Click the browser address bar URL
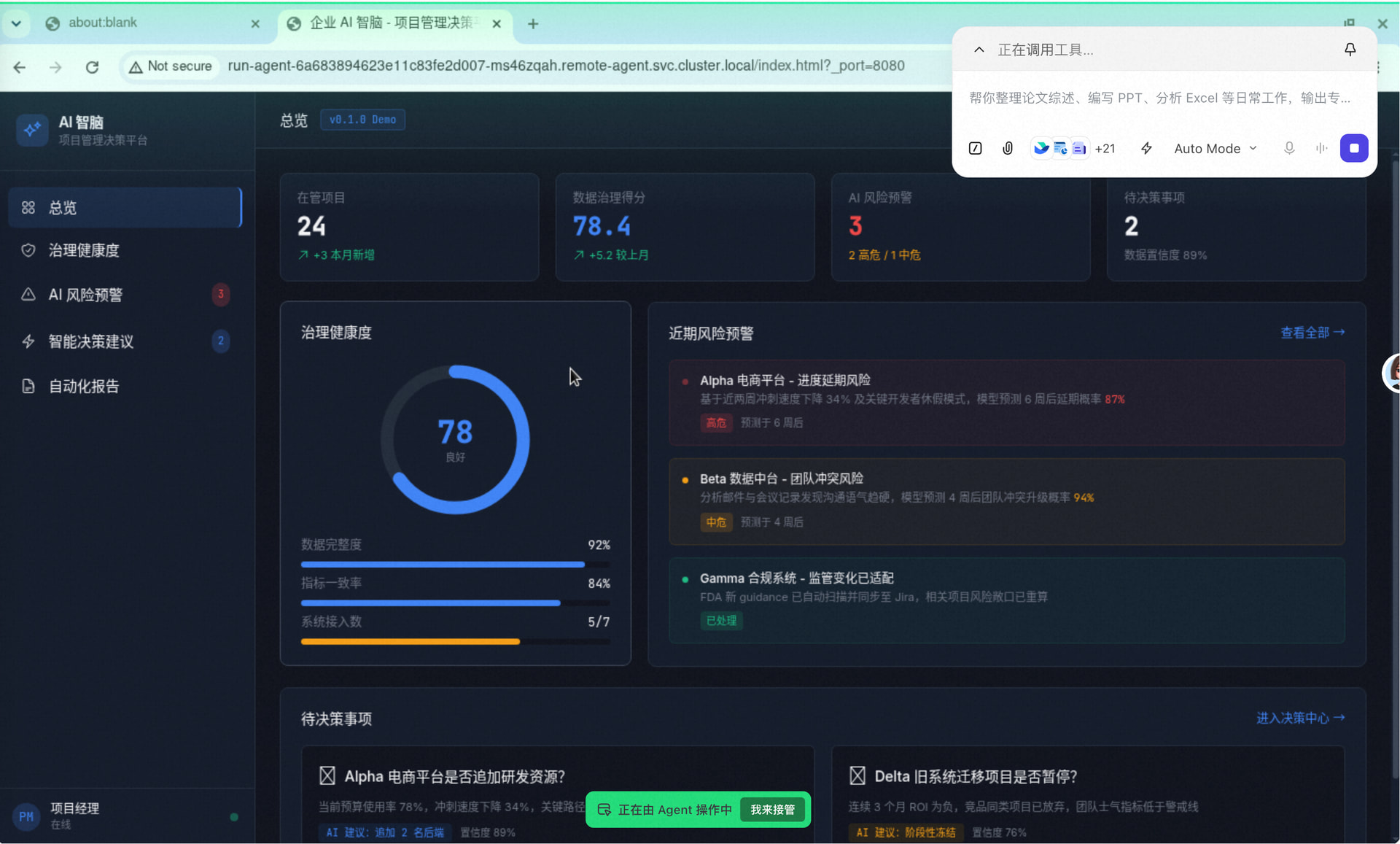Image resolution: width=1400 pixels, height=844 pixels. coord(566,66)
